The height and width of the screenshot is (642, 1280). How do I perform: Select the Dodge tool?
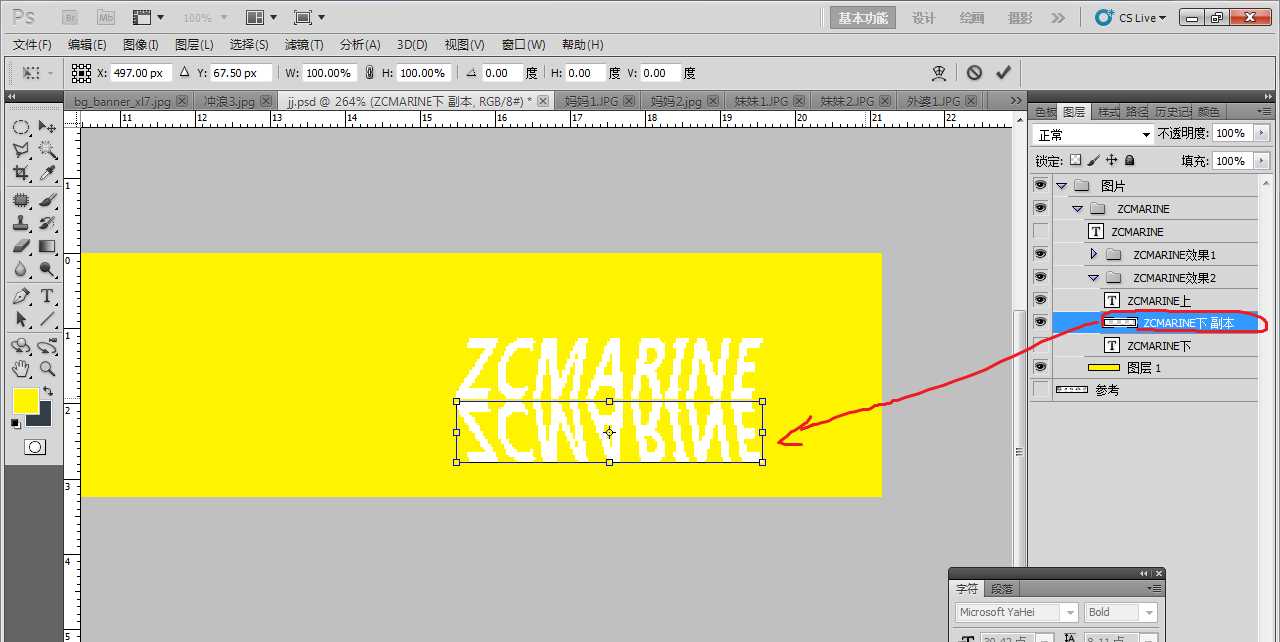pos(47,269)
